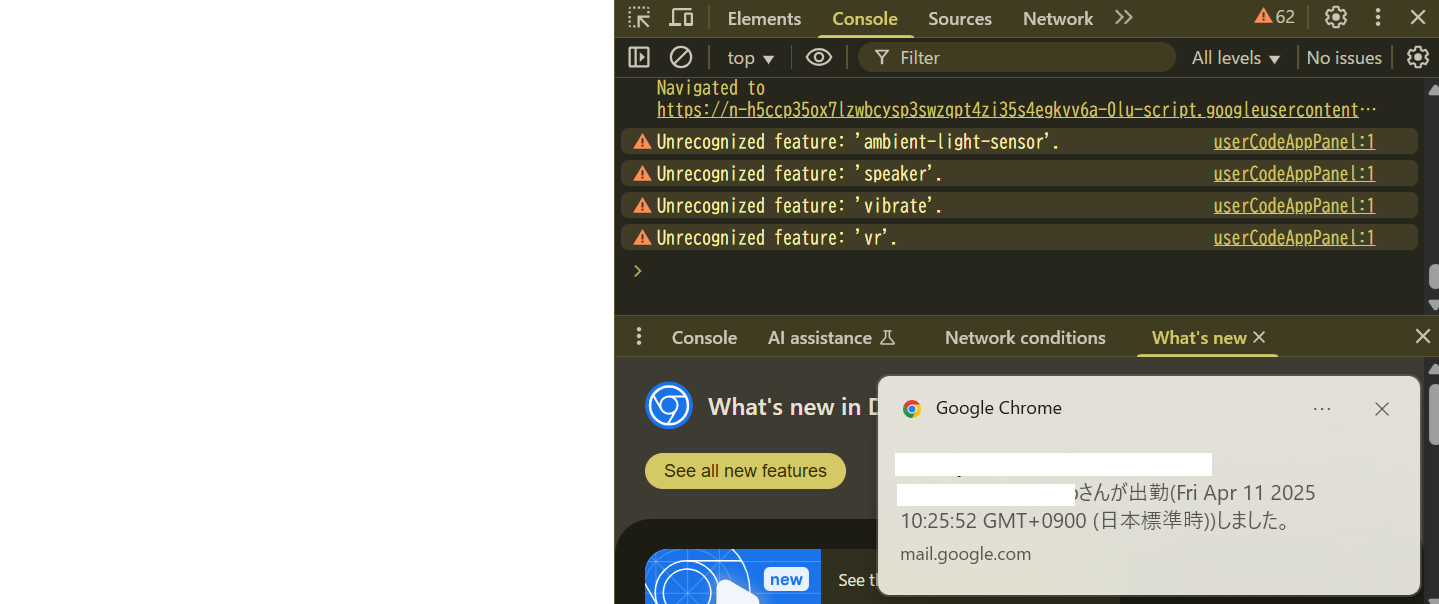Click the console vertical scrollbar thumb
The image size is (1439, 604).
coord(1433,277)
